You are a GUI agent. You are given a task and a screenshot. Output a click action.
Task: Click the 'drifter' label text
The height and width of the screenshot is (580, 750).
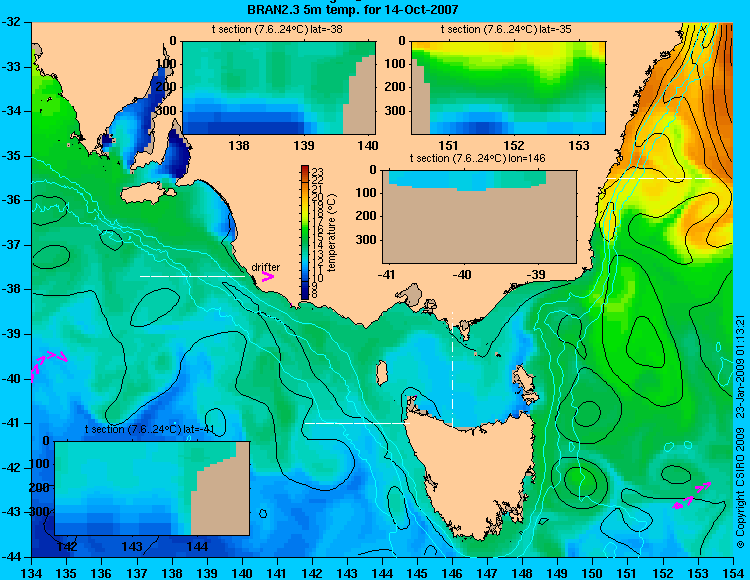[266, 267]
